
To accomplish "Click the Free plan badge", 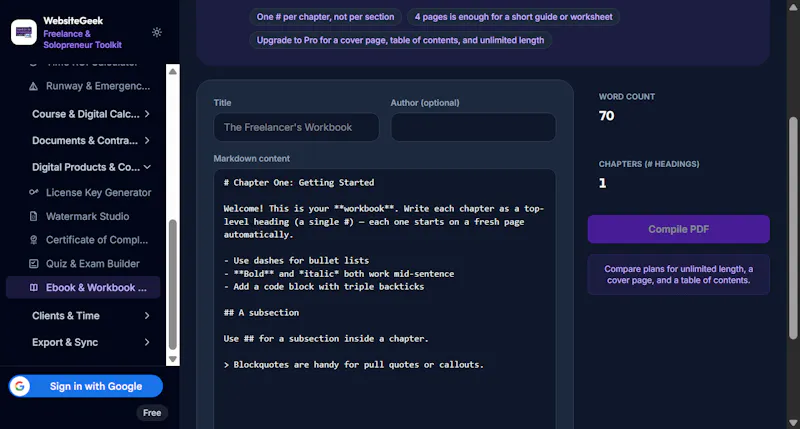I will pos(152,413).
